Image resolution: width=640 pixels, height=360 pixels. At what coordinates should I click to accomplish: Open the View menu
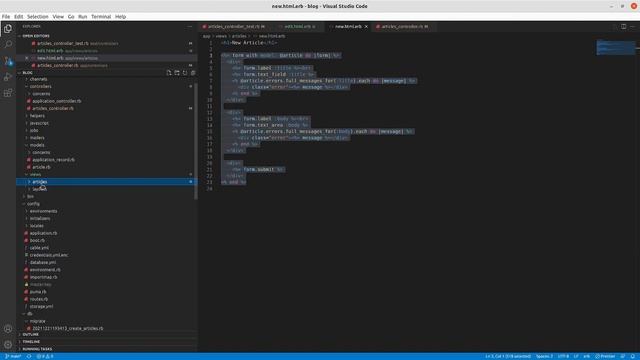[58, 17]
